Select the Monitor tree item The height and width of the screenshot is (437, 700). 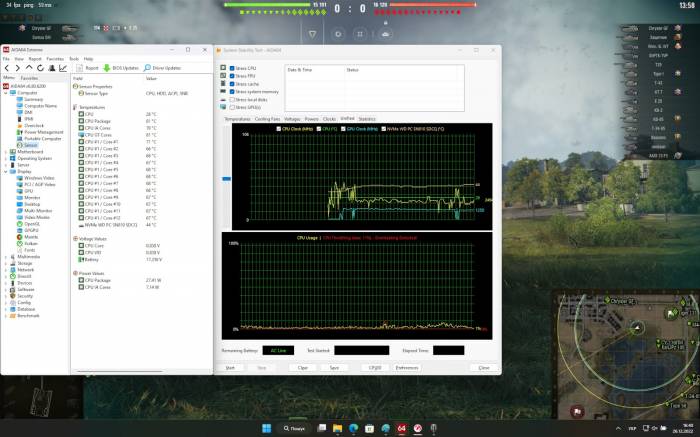(x=28, y=197)
